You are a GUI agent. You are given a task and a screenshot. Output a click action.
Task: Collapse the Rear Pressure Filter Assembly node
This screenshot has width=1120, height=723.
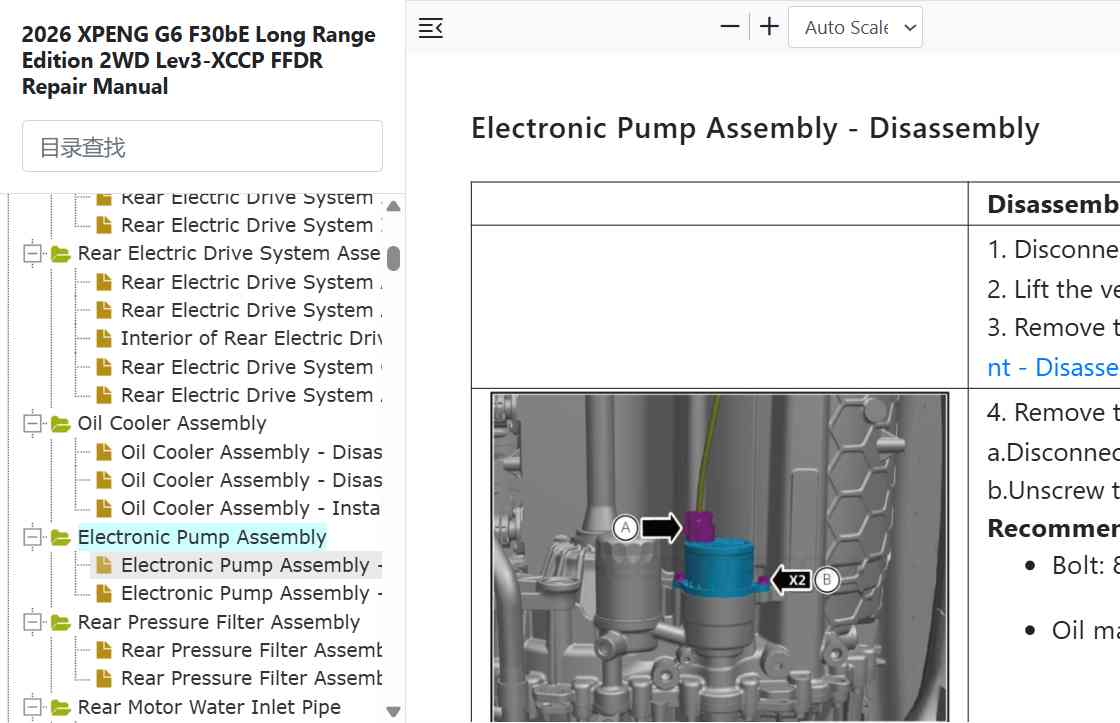(x=32, y=622)
